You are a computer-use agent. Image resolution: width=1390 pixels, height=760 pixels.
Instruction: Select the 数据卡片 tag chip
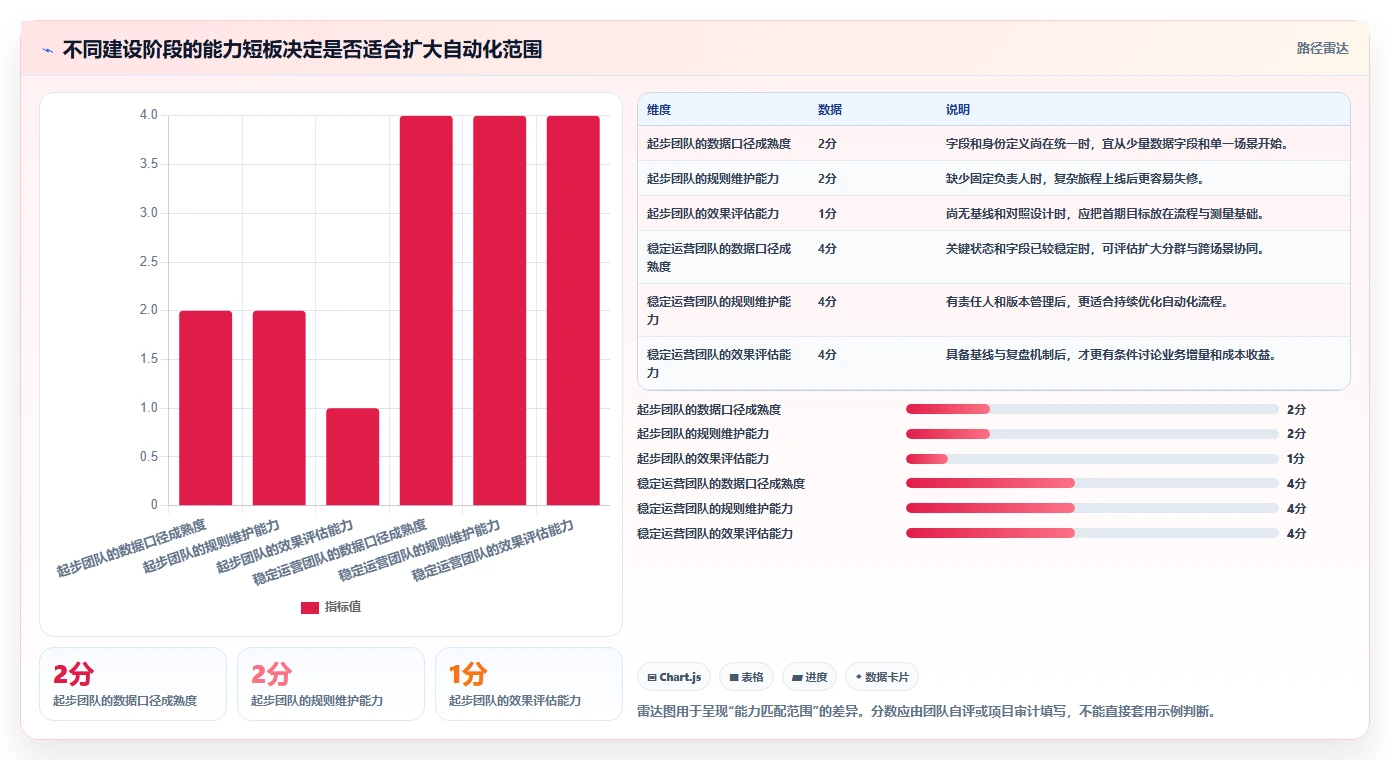(882, 677)
